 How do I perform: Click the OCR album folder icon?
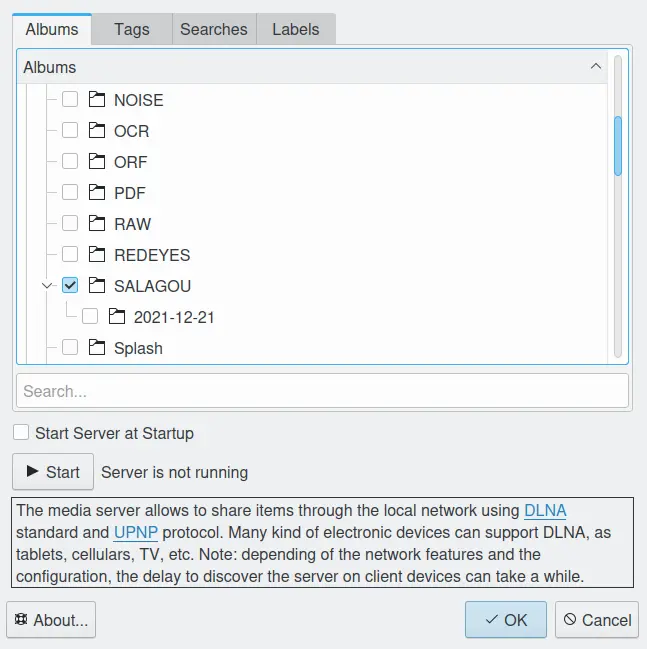[97, 130]
